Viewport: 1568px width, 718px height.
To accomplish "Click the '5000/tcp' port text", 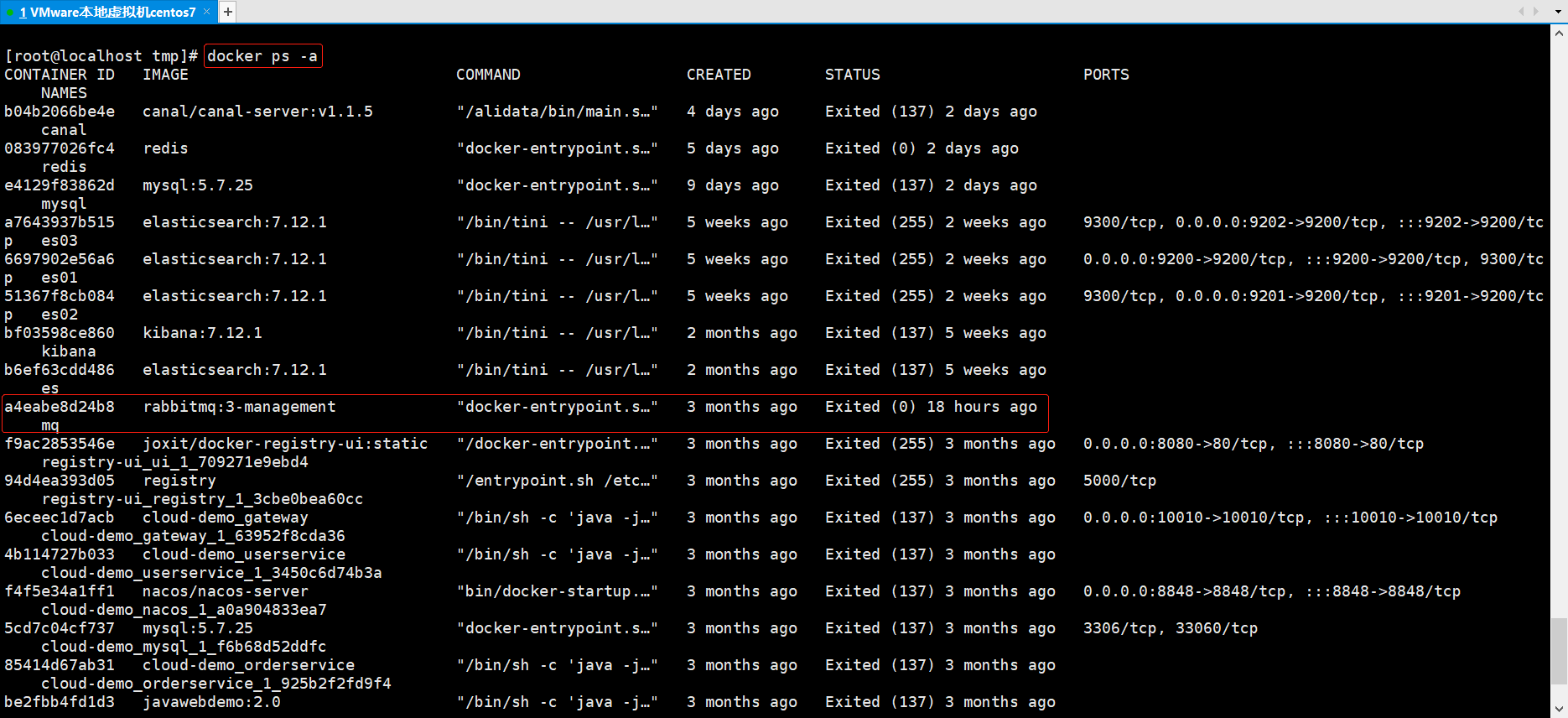I will [1119, 481].
